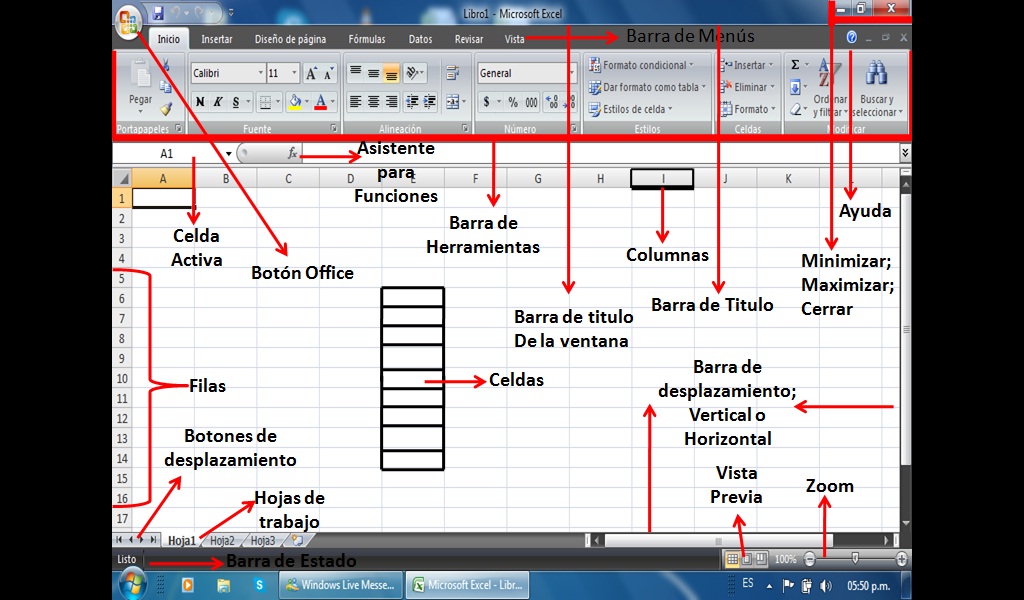Switch to the Hoja2 sheet tab
The height and width of the screenshot is (600, 1024).
[x=224, y=540]
